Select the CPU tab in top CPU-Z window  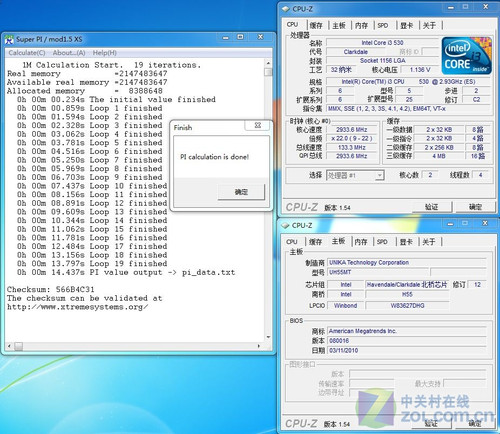292,25
